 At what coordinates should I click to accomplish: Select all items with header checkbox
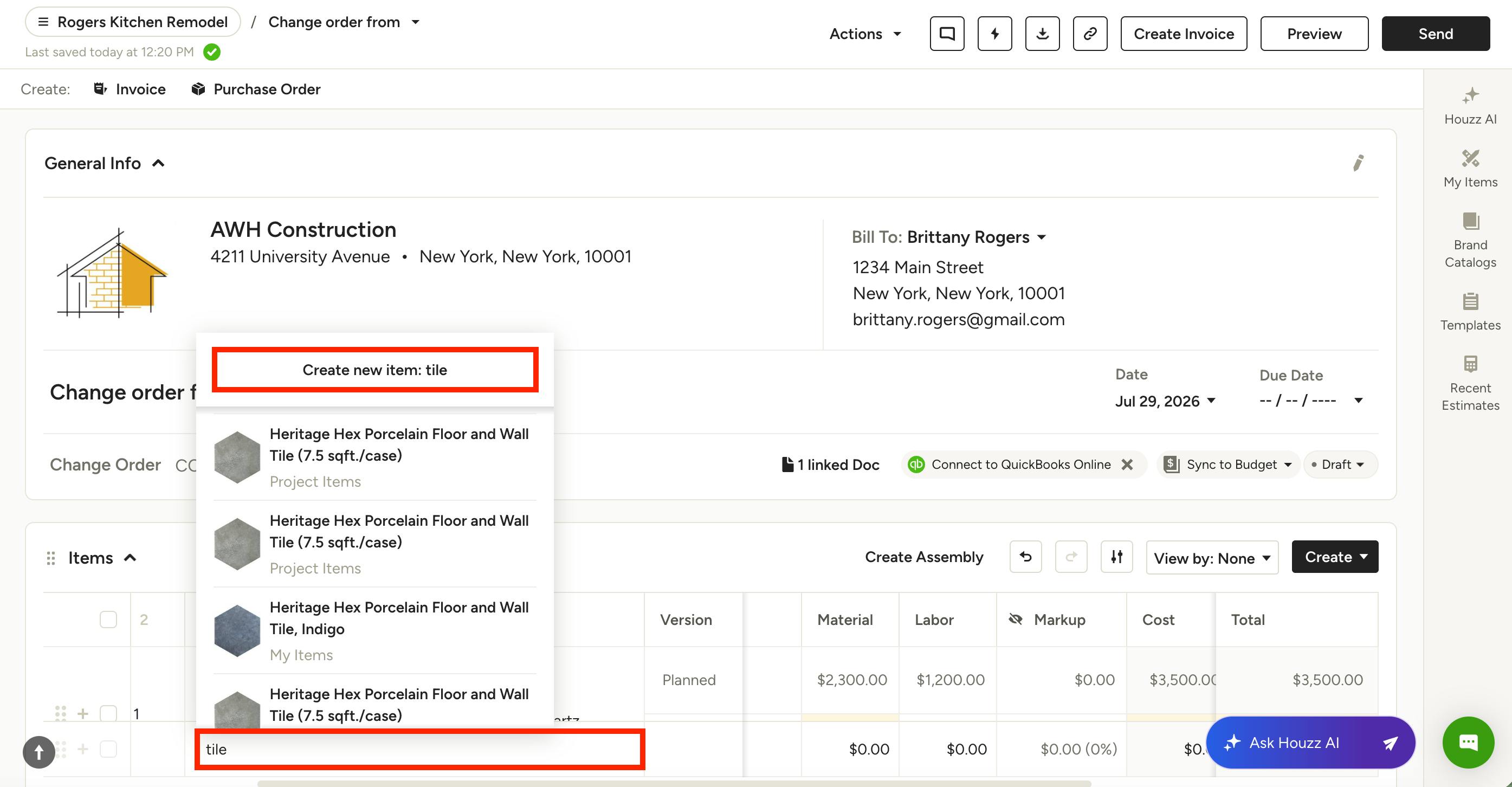point(108,619)
